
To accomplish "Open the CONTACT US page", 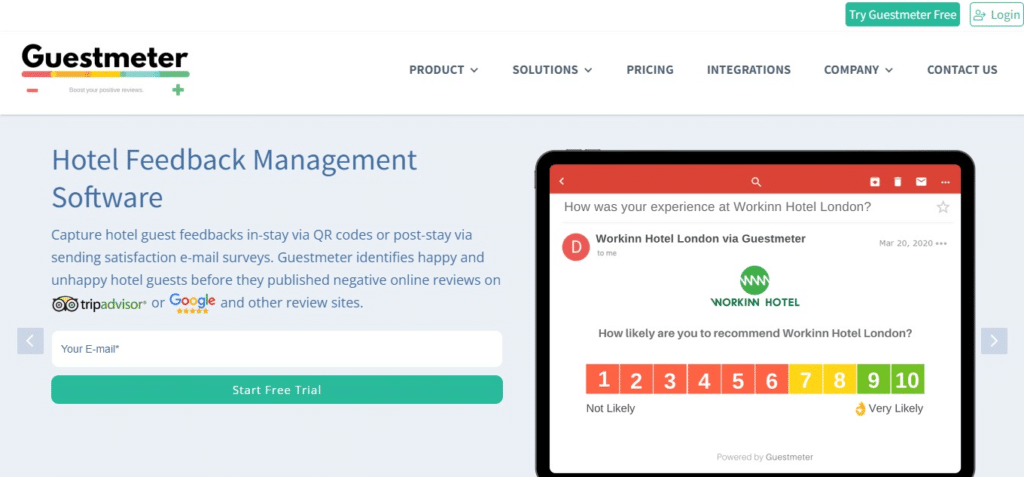I will [x=962, y=70].
